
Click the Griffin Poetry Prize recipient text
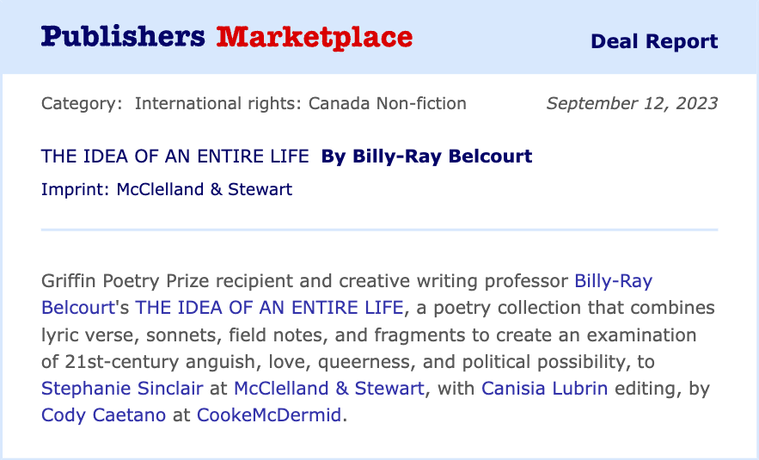167,281
